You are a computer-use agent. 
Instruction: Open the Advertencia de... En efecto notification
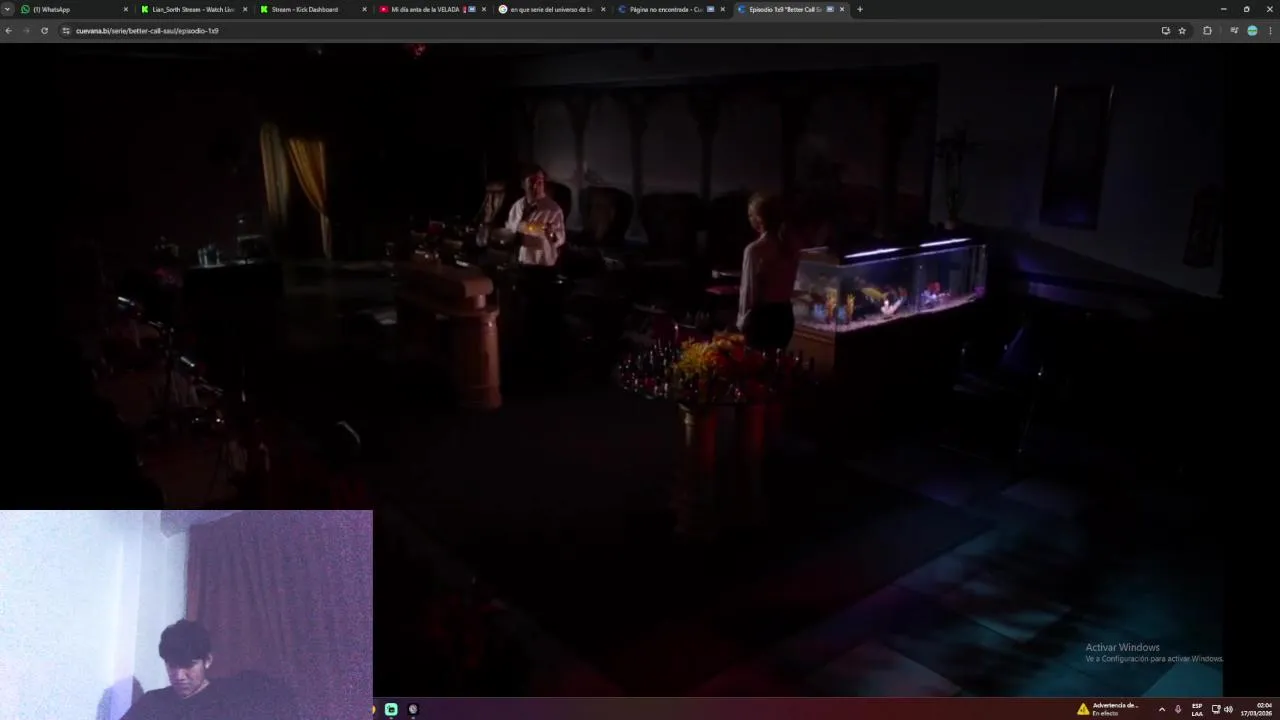coord(1108,709)
